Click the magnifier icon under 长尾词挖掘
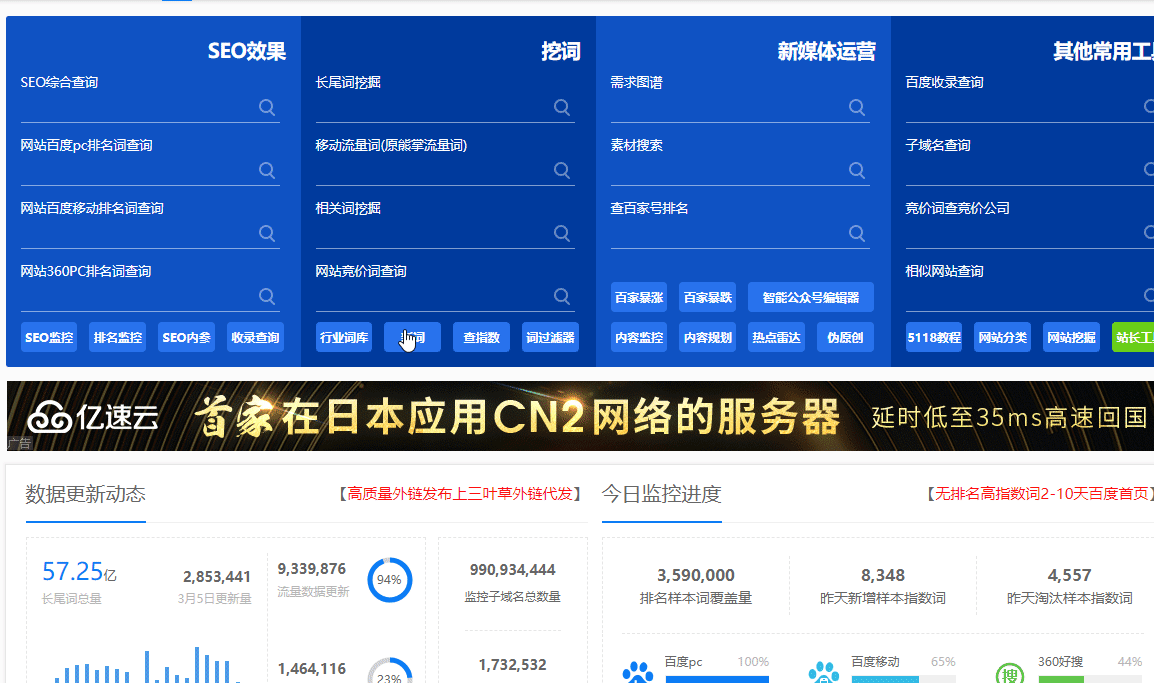The width and height of the screenshot is (1154, 683). tap(562, 107)
